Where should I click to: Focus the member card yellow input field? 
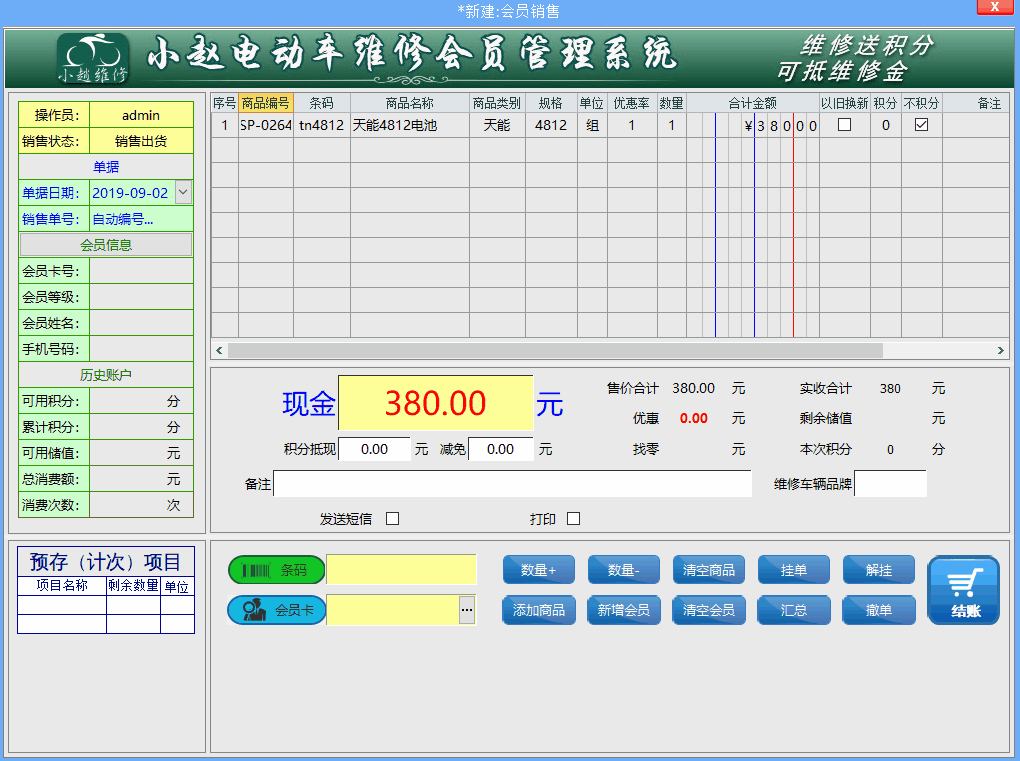(393, 610)
